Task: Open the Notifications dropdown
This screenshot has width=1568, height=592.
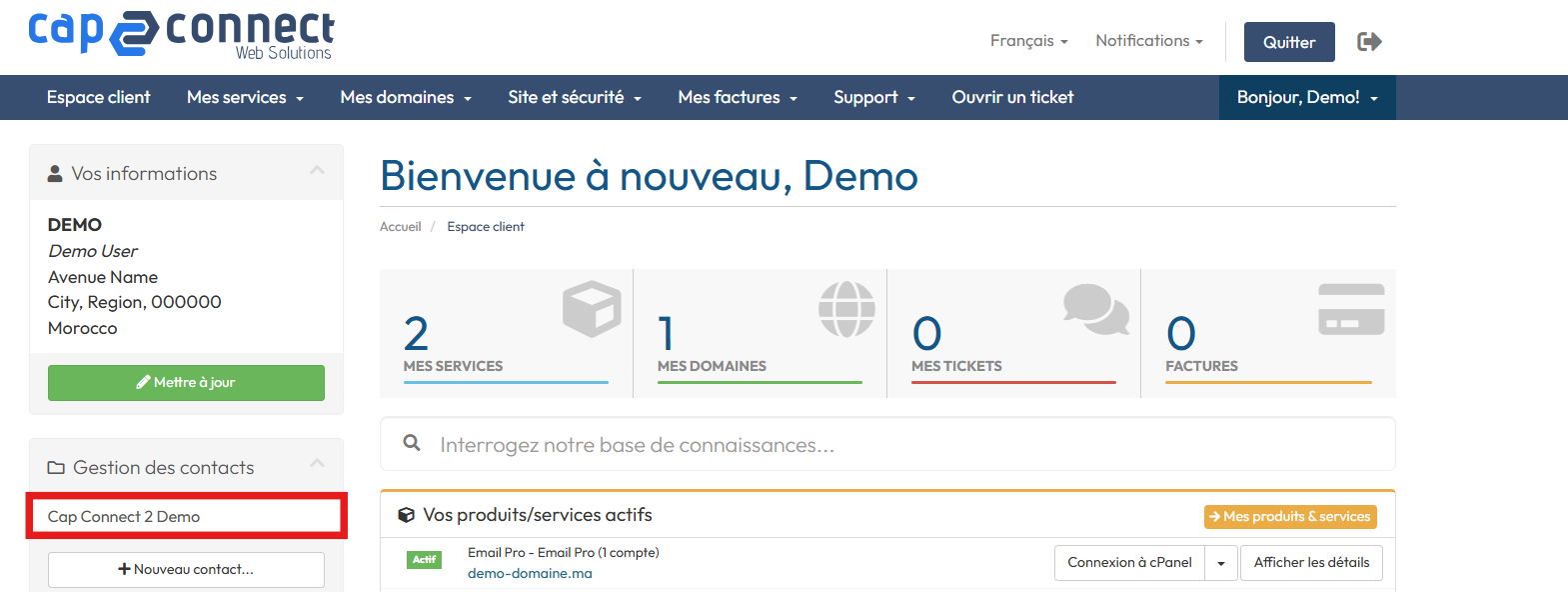Action: click(x=1149, y=41)
